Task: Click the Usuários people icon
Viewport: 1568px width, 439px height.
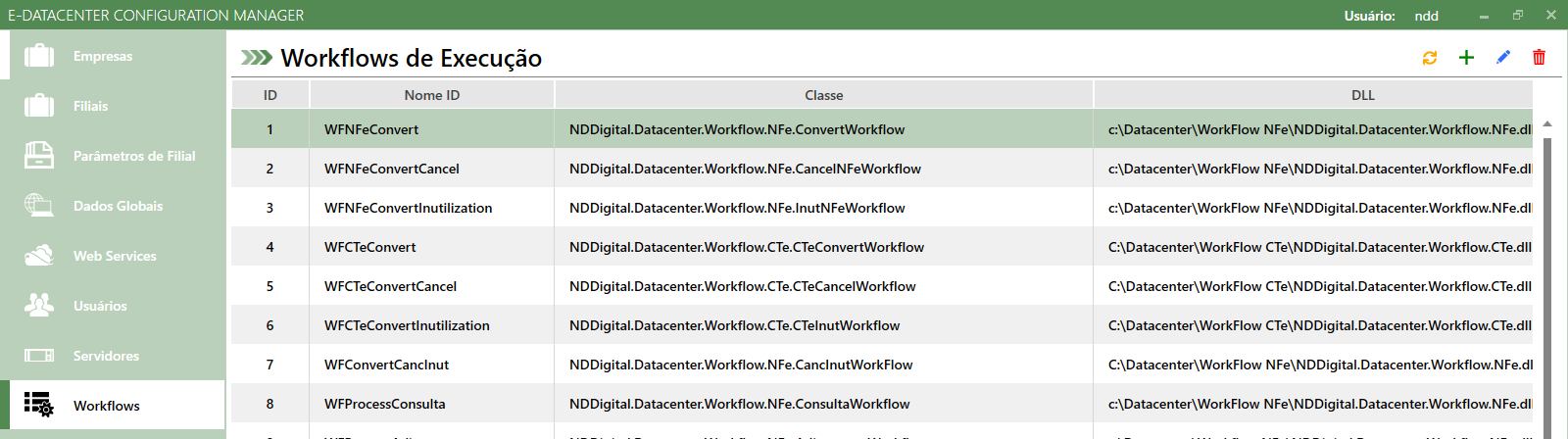Action: point(39,306)
